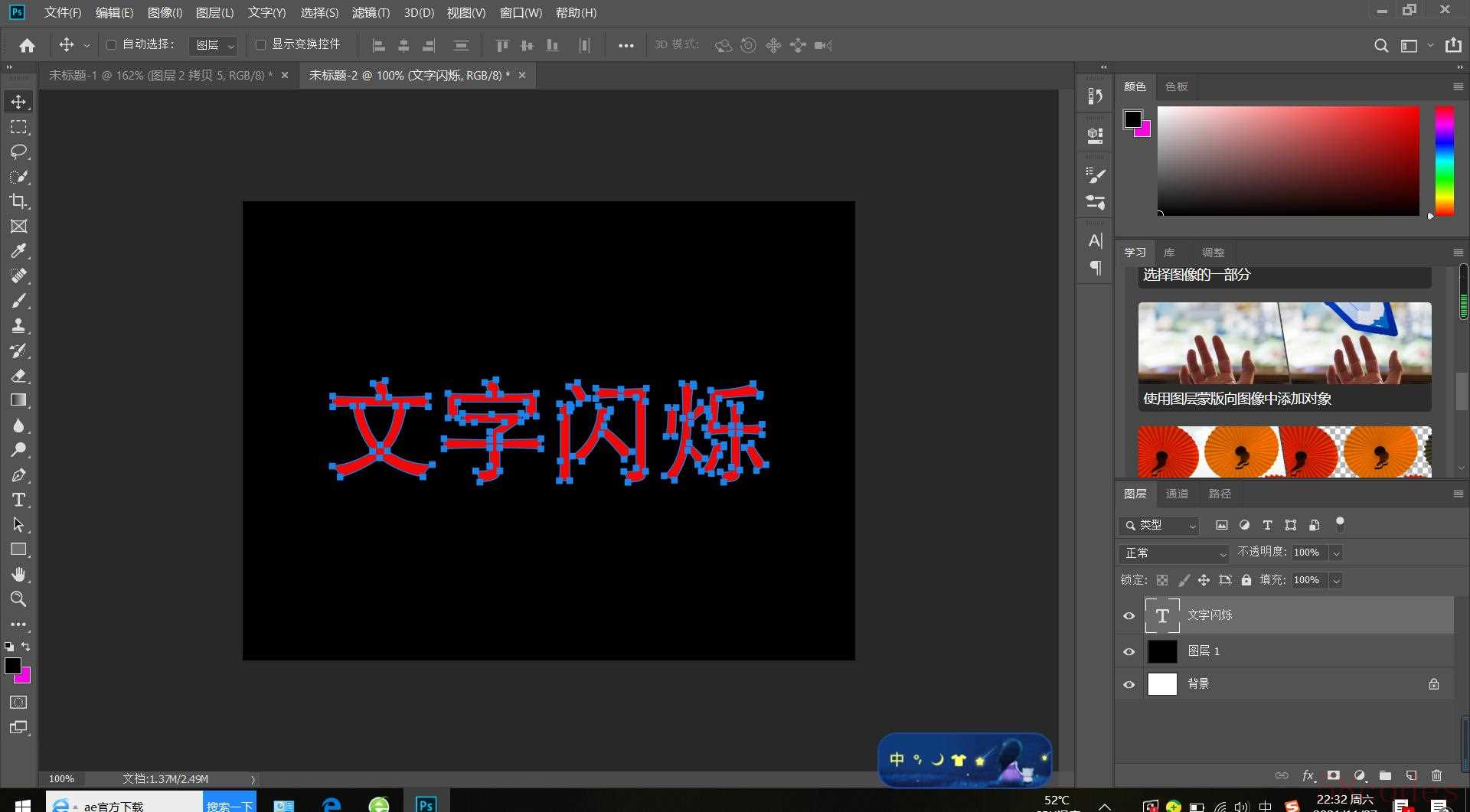Click the delete layer trash icon
The height and width of the screenshot is (812, 1470).
coord(1436,775)
